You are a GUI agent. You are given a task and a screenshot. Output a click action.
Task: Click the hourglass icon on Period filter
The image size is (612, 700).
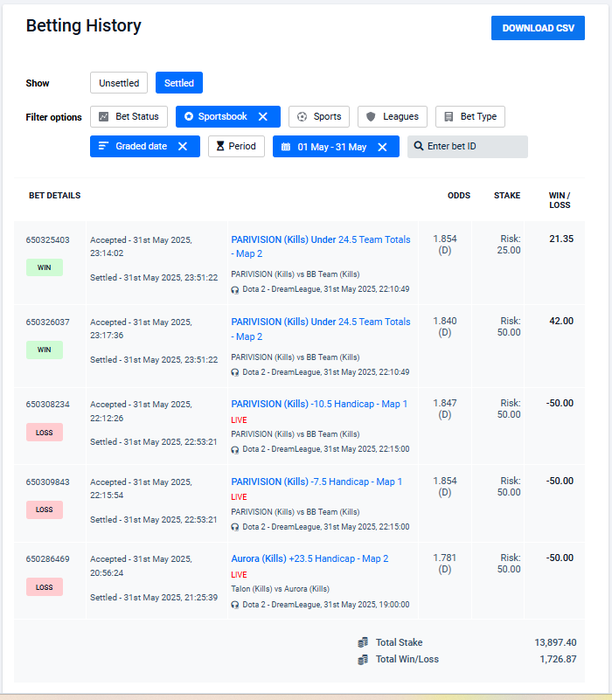click(x=219, y=147)
